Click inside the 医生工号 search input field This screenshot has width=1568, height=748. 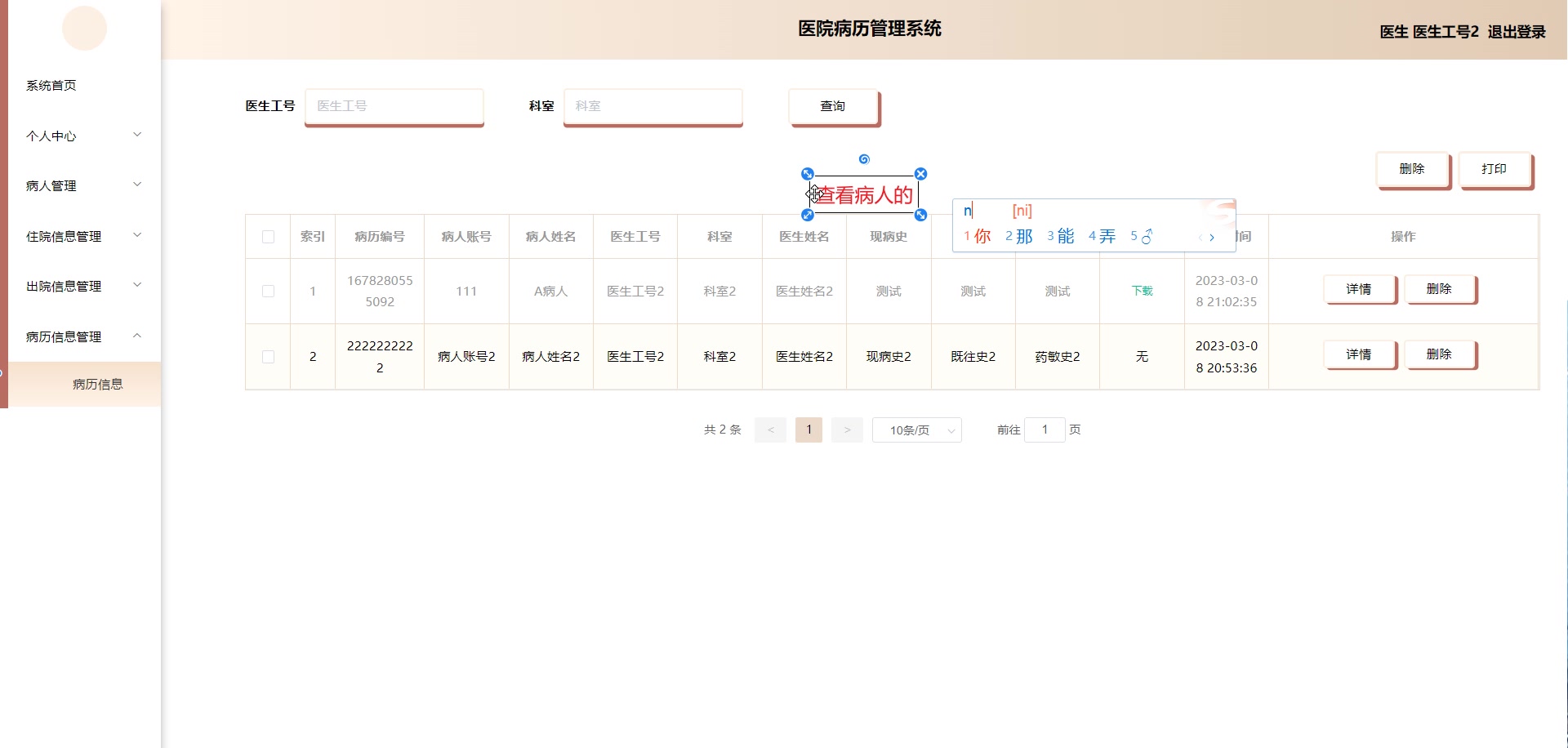pos(394,105)
